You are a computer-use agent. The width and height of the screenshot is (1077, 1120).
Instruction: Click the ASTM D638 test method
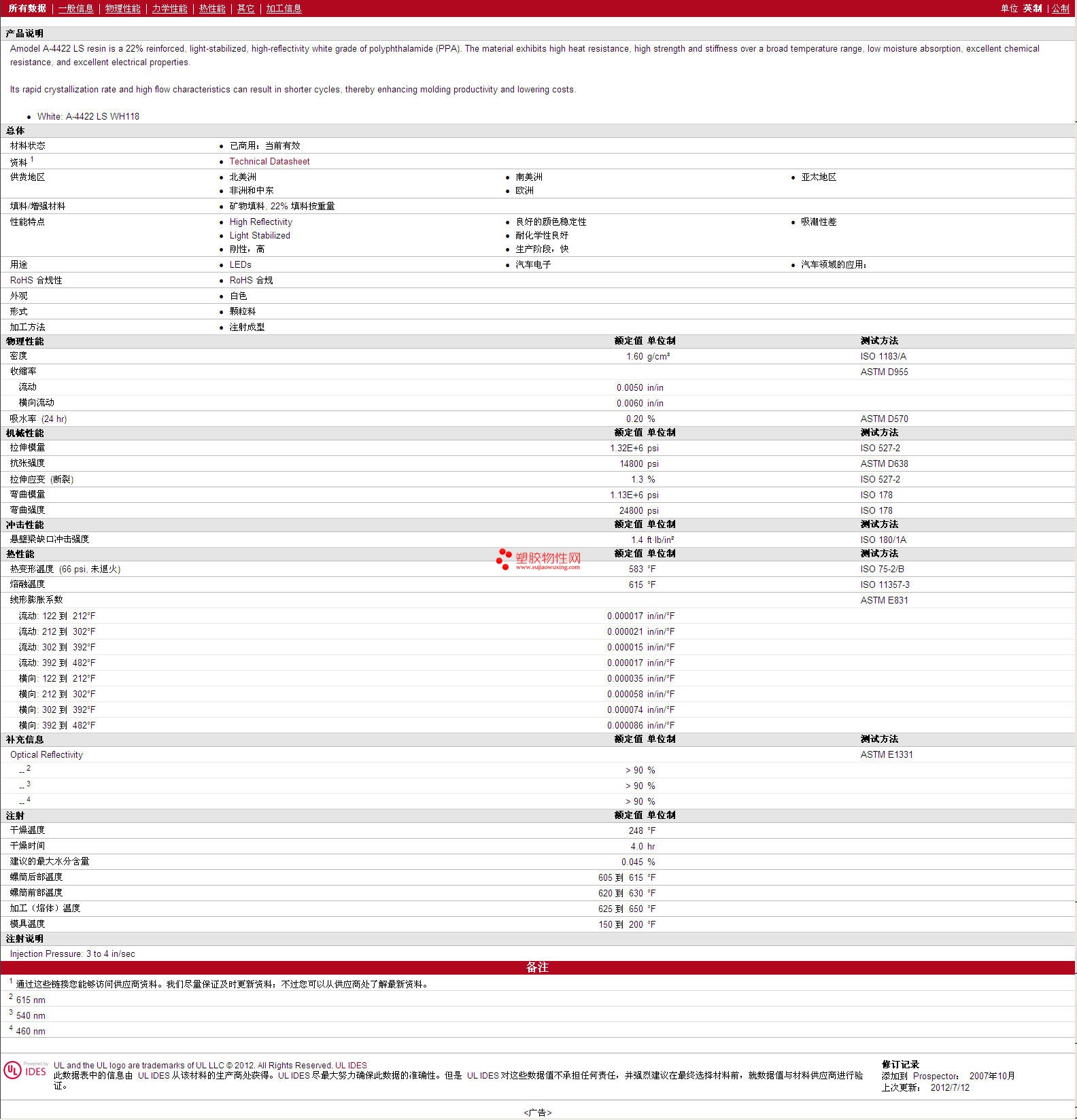point(884,463)
